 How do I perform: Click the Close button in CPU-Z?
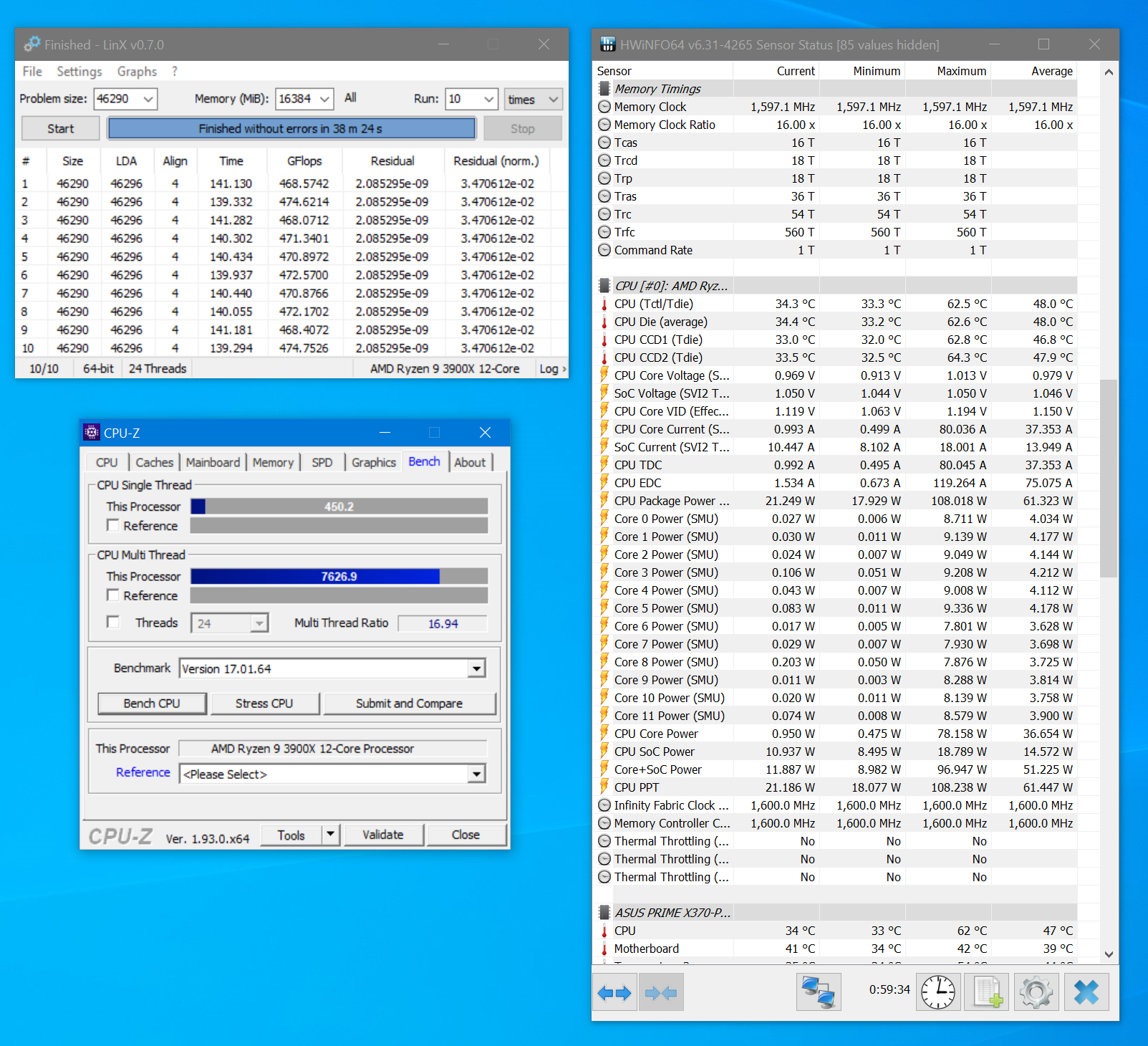466,835
